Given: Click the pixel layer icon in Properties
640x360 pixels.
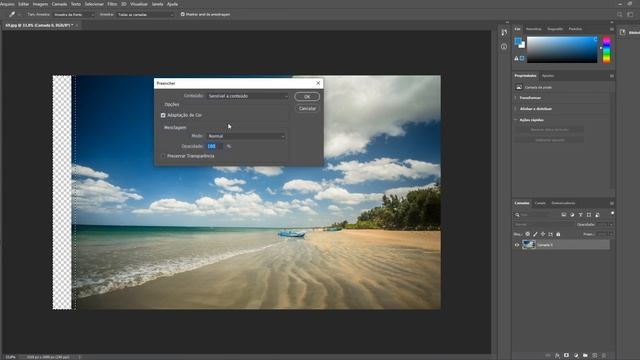Looking at the screenshot, I should pyautogui.click(x=519, y=87).
